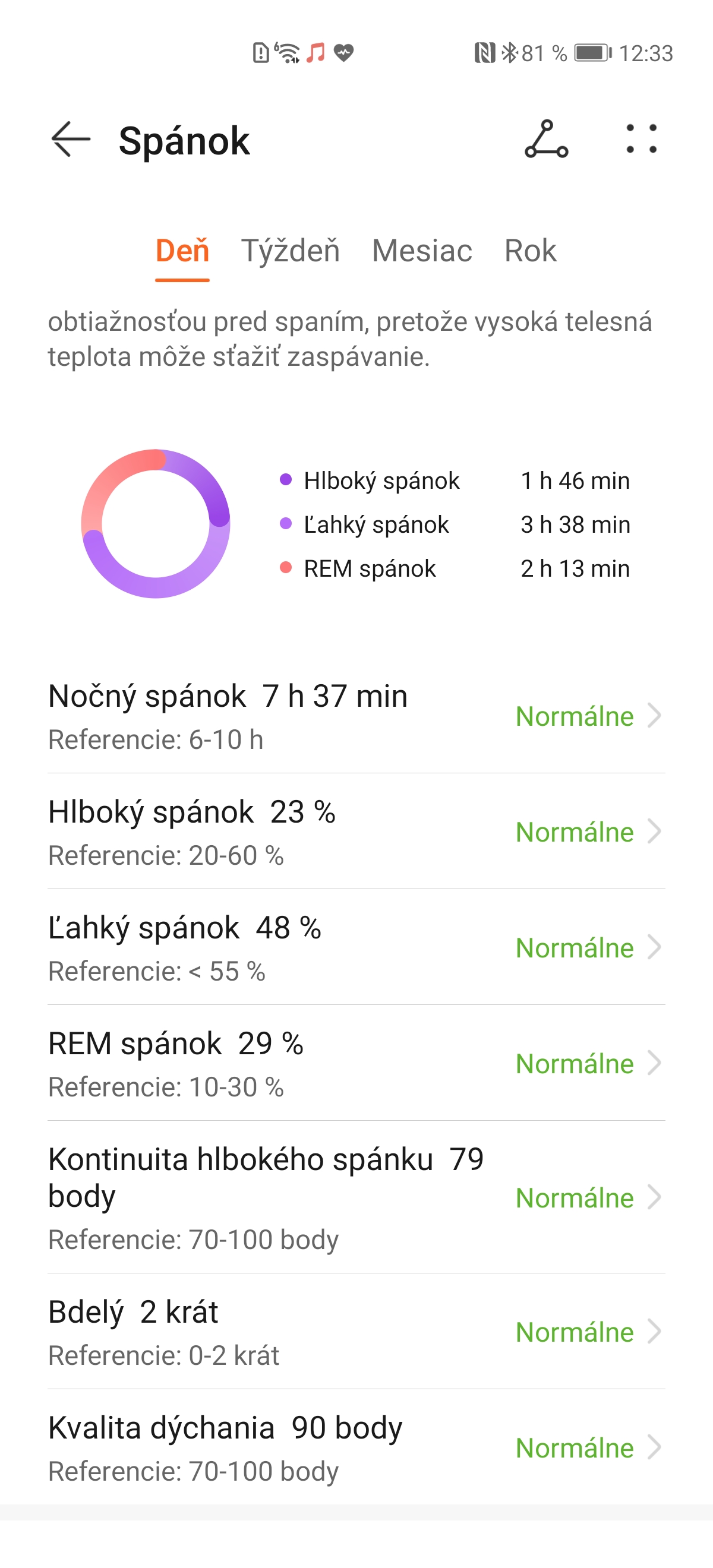Open Ľahký spánok Normálne link
713x1568 pixels.
tap(574, 948)
